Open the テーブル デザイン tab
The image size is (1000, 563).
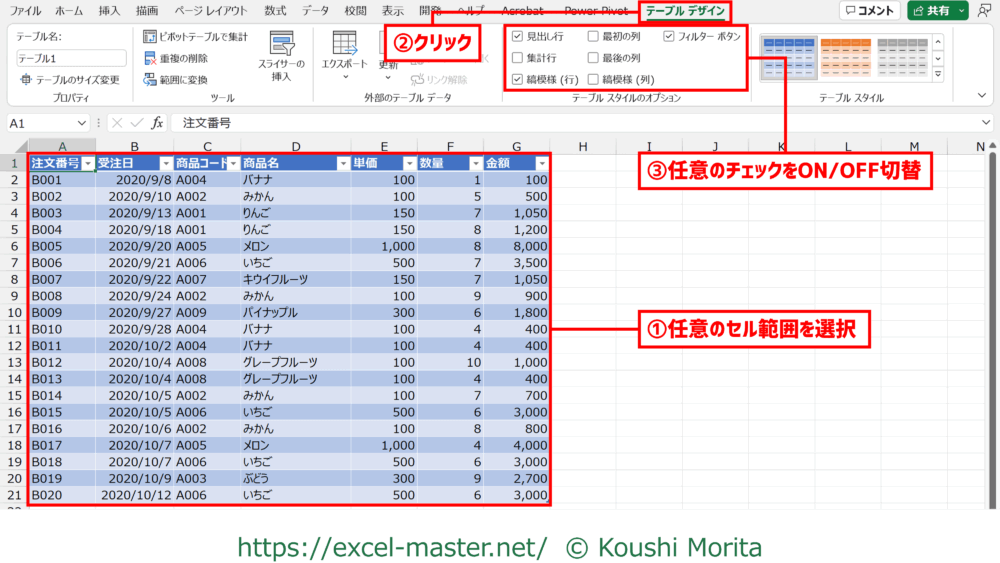(x=686, y=11)
